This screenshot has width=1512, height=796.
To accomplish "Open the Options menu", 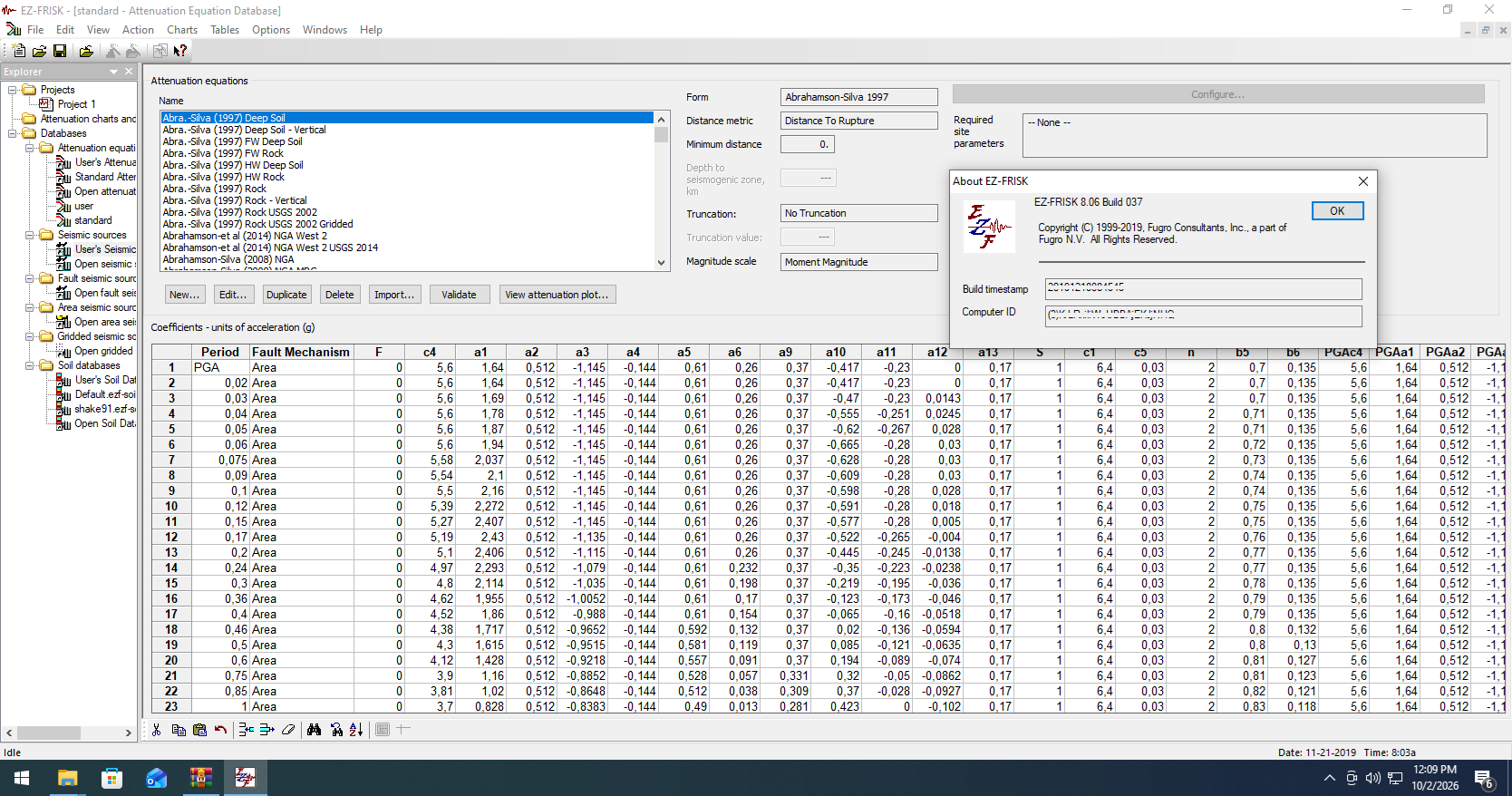I will click(x=271, y=30).
